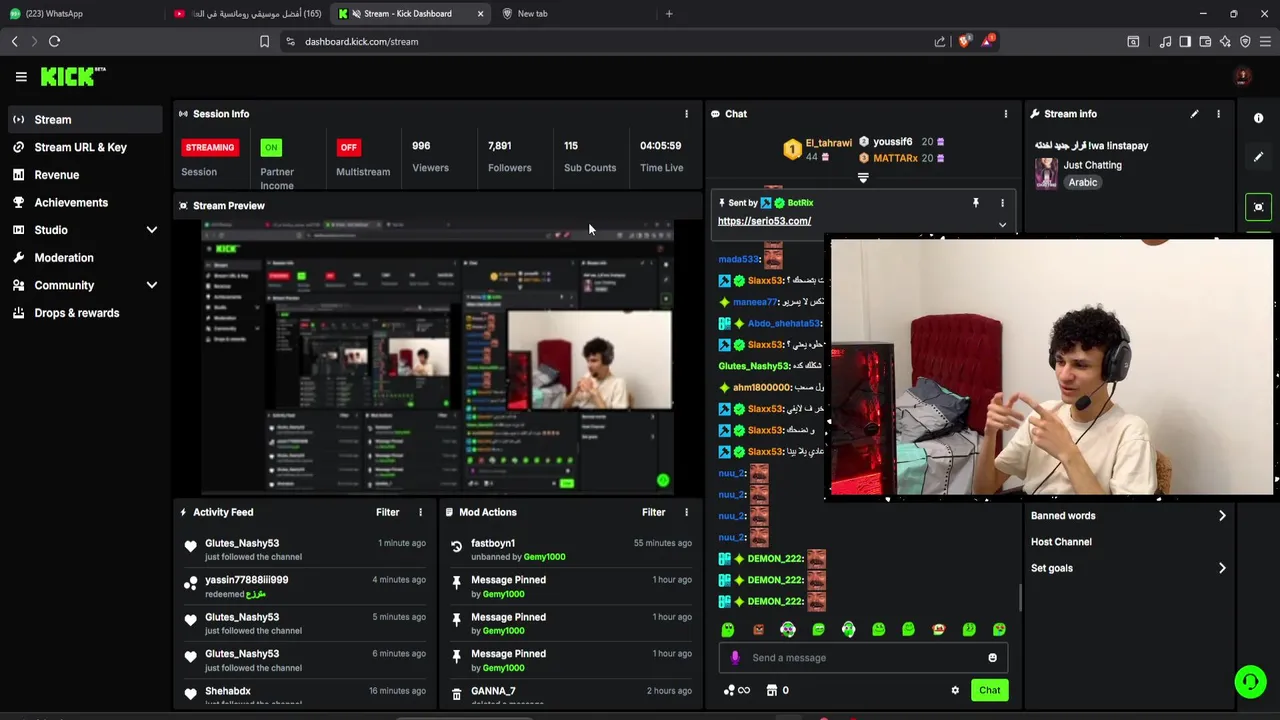Image resolution: width=1280 pixels, height=720 pixels.
Task: Open Drops & rewards page
Action: click(85, 313)
